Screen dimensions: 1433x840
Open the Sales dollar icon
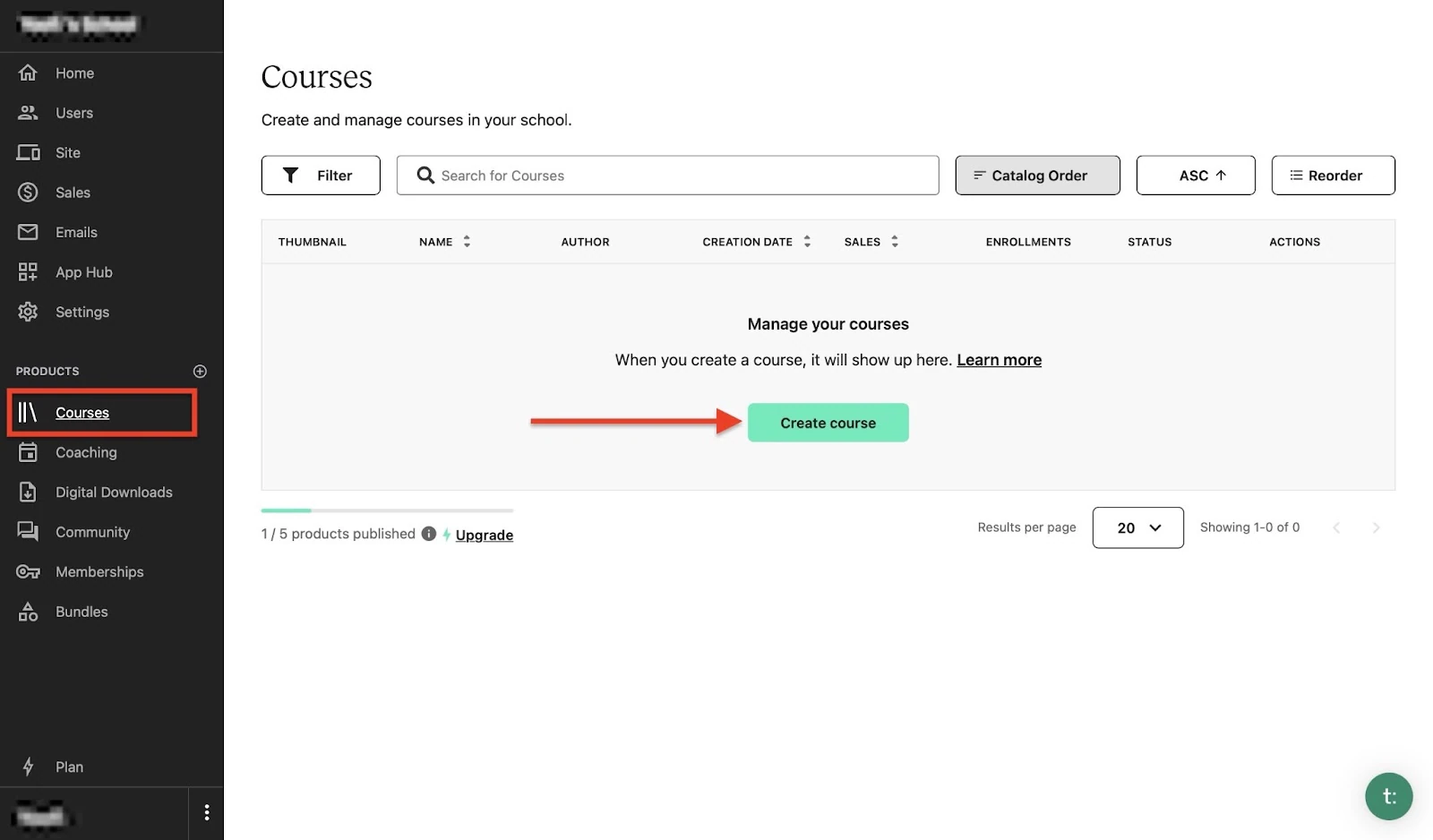click(28, 193)
